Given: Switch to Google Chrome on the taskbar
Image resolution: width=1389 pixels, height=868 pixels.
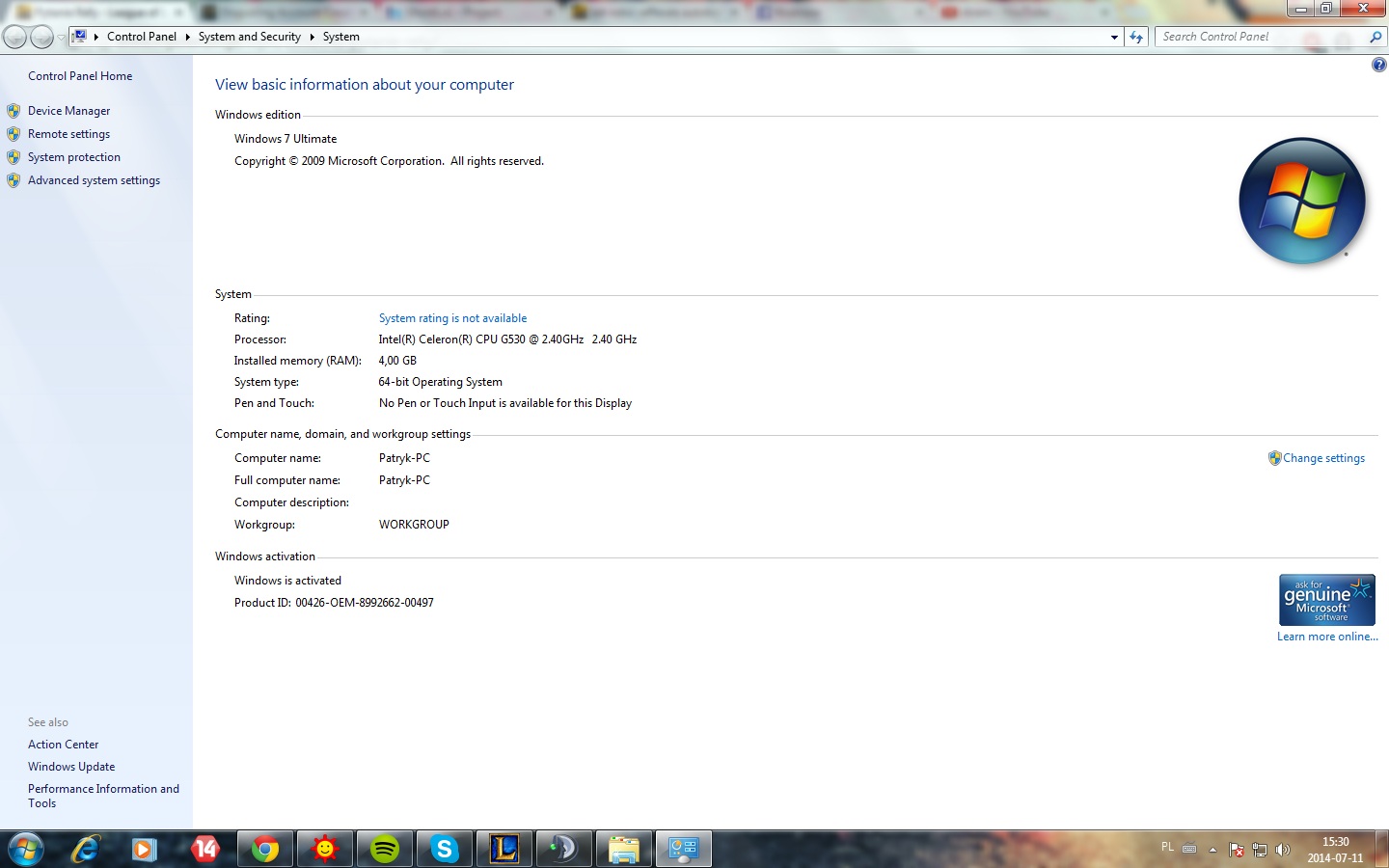Looking at the screenshot, I should (x=265, y=849).
